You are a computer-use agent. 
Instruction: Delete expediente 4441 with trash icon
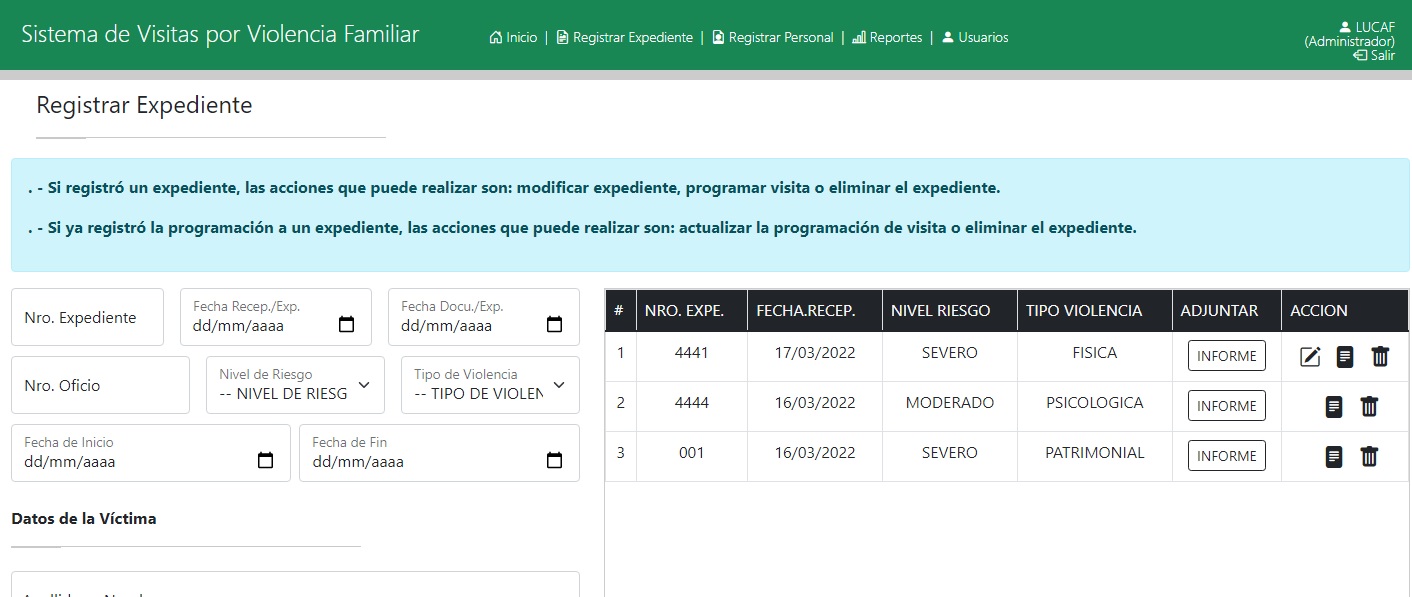[1380, 357]
